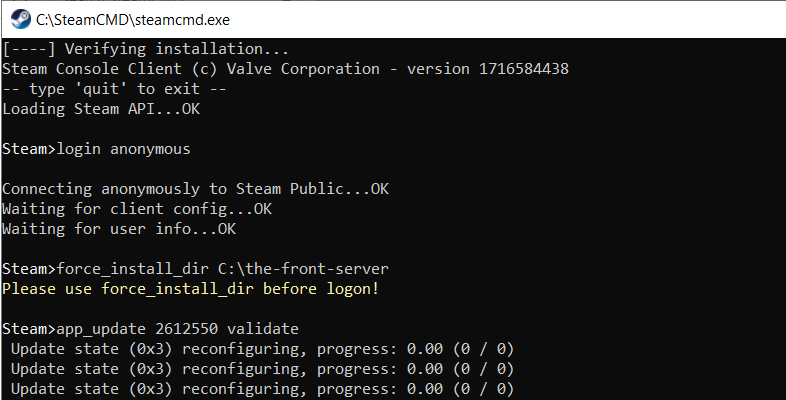Click the 'Waiting for client config' line
Screen dimensions: 786x400
tap(137, 209)
